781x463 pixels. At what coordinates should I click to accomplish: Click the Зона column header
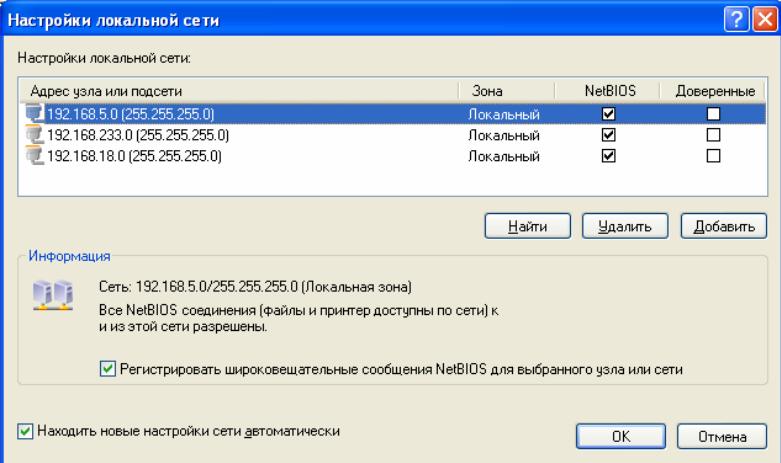507,91
